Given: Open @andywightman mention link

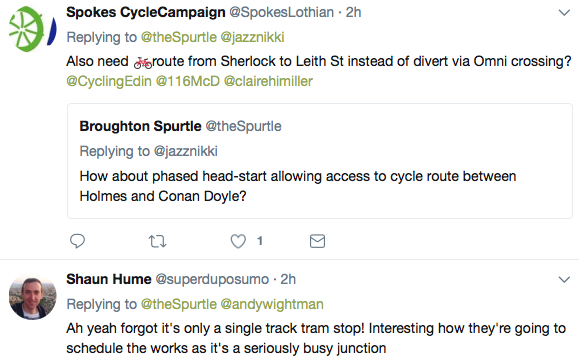Looking at the screenshot, I should [272, 304].
